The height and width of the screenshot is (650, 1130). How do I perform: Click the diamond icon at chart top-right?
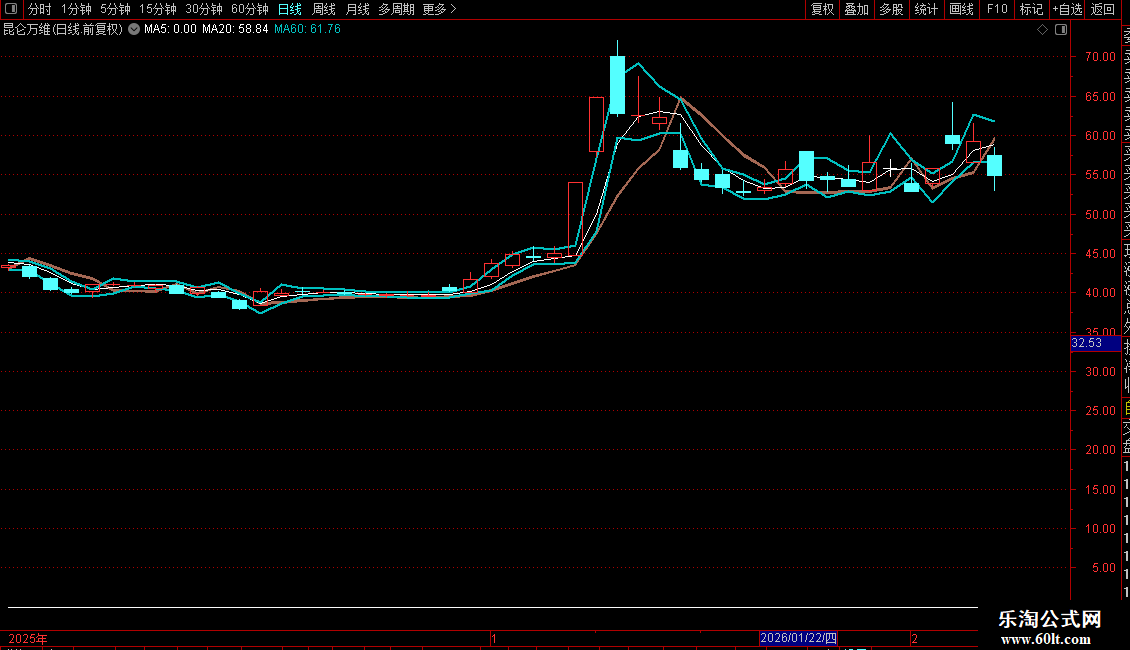[x=1042, y=30]
